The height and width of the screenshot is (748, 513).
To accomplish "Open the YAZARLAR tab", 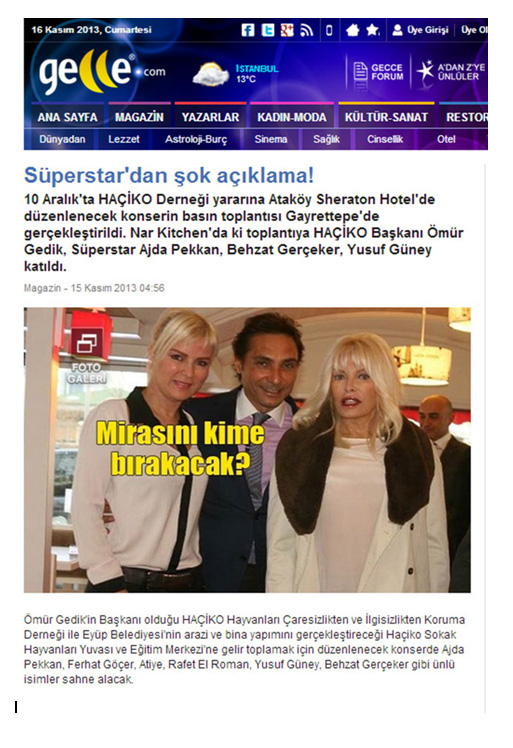I will 210,117.
